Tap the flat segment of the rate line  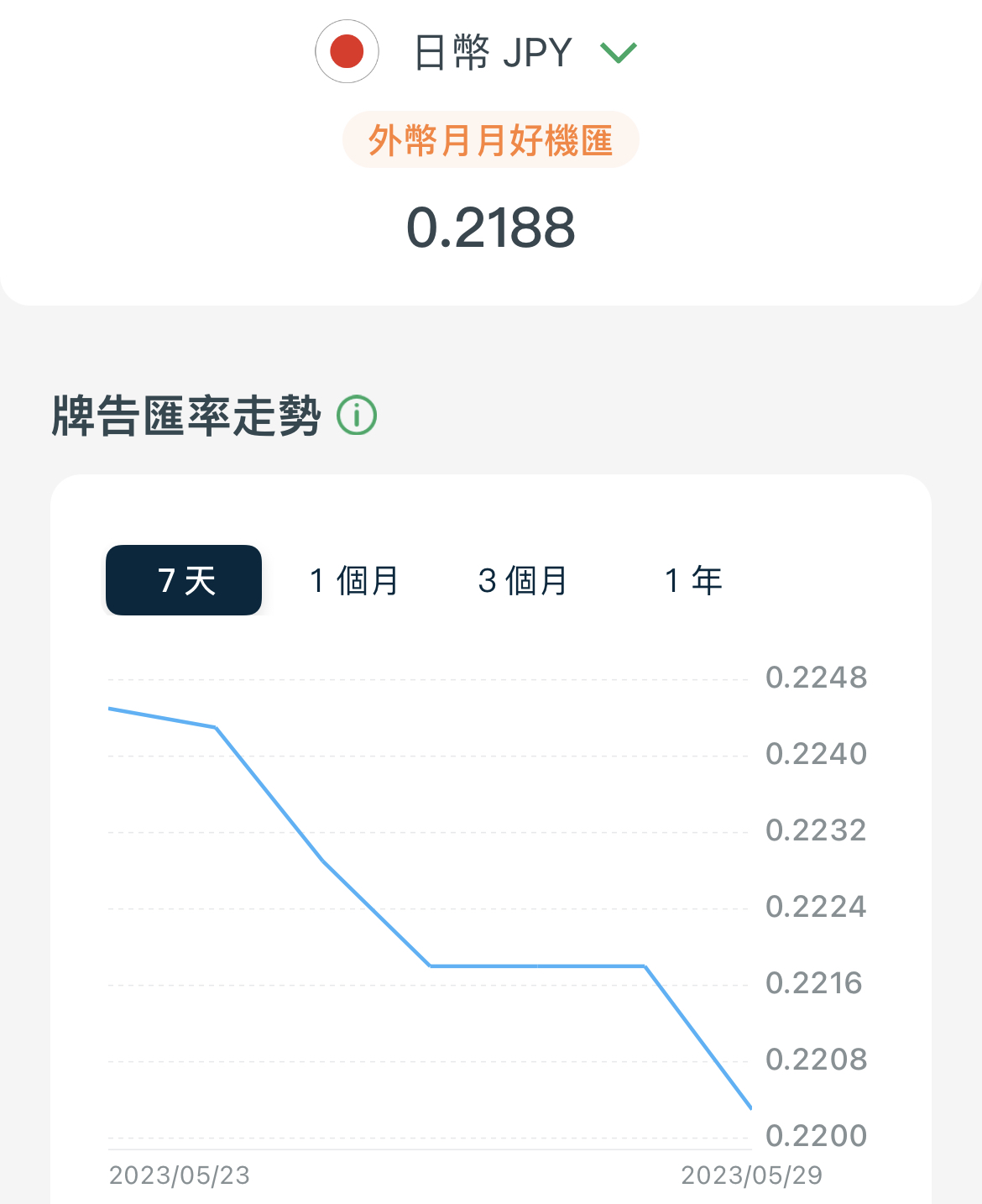point(537,966)
